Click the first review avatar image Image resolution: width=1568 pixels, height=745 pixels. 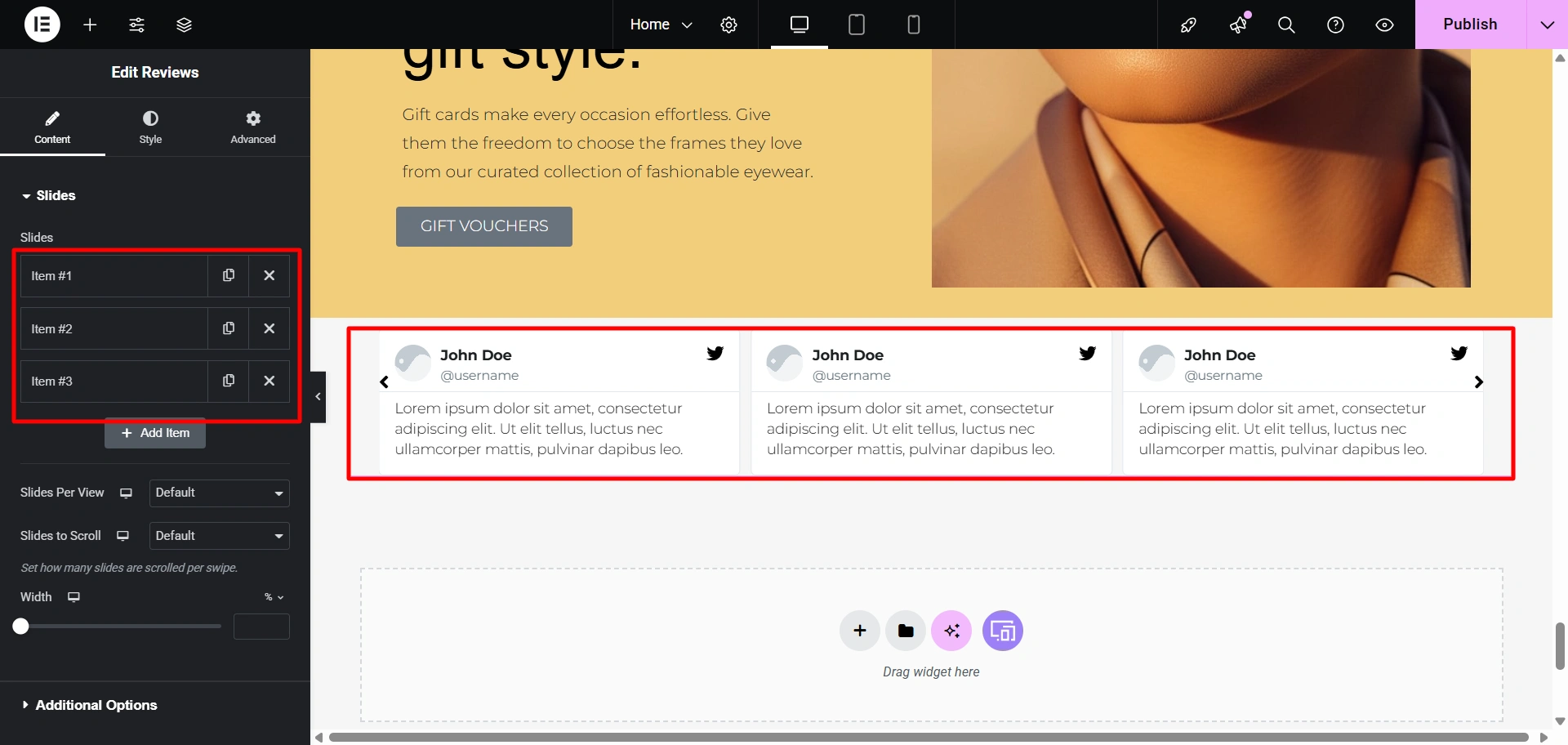(413, 363)
